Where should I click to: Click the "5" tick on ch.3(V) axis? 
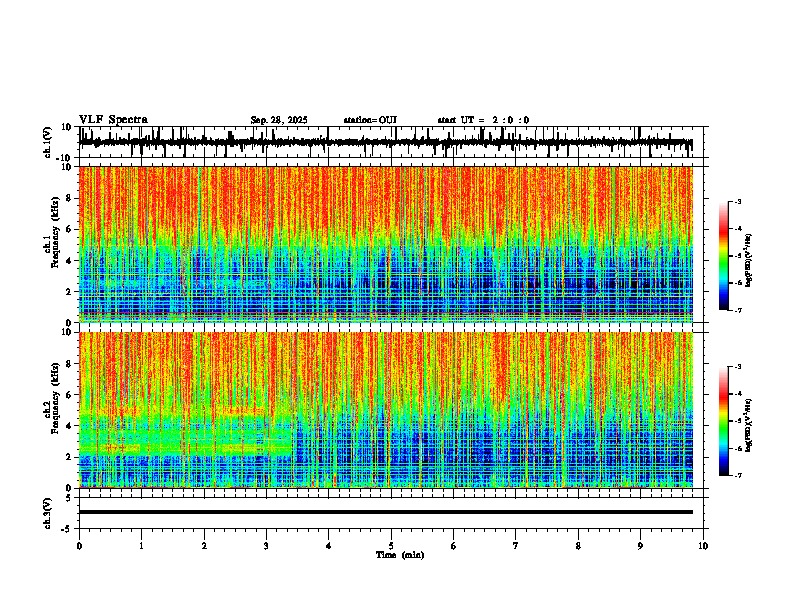(70, 498)
